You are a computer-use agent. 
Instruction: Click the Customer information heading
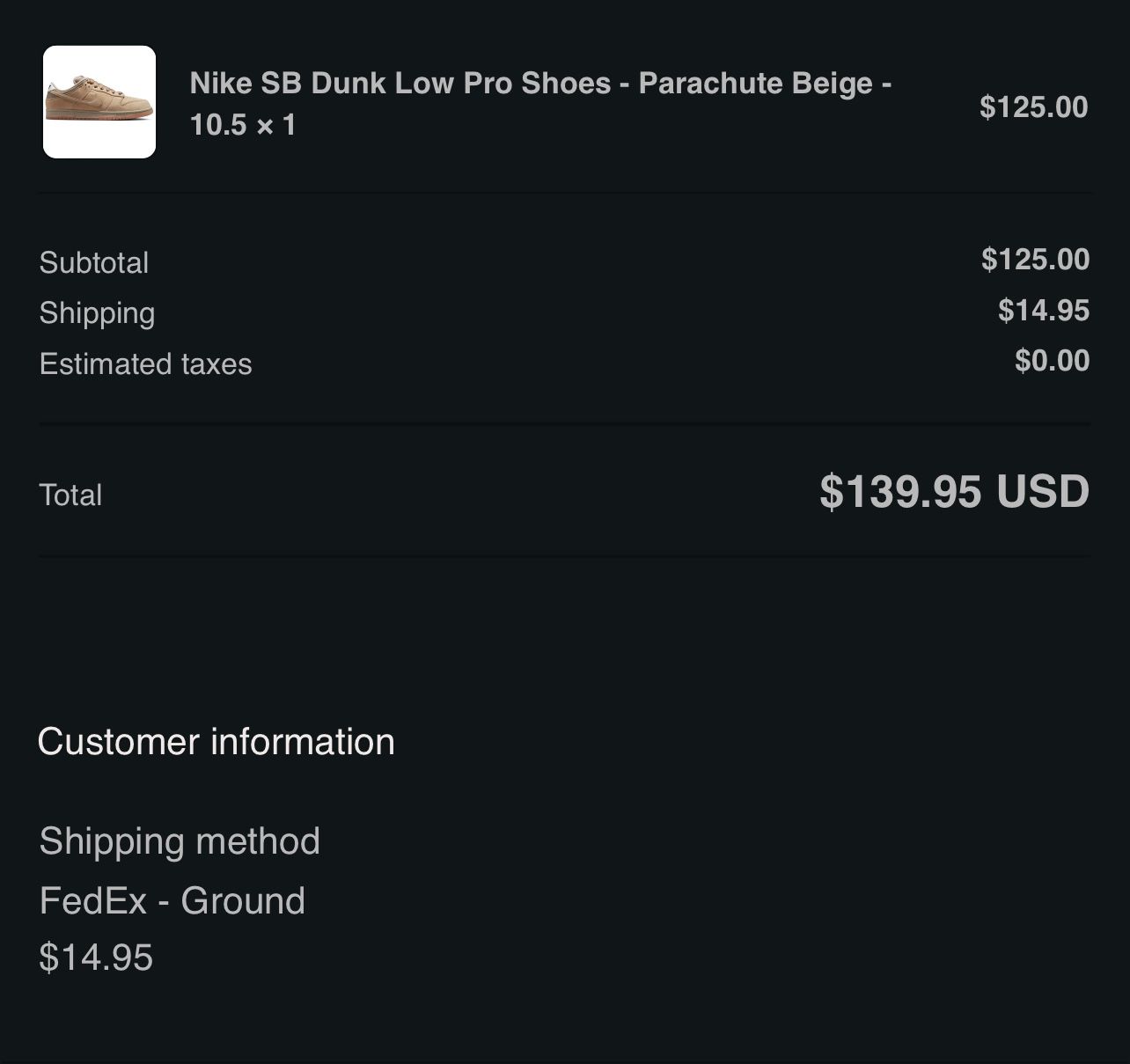pyautogui.click(x=216, y=742)
